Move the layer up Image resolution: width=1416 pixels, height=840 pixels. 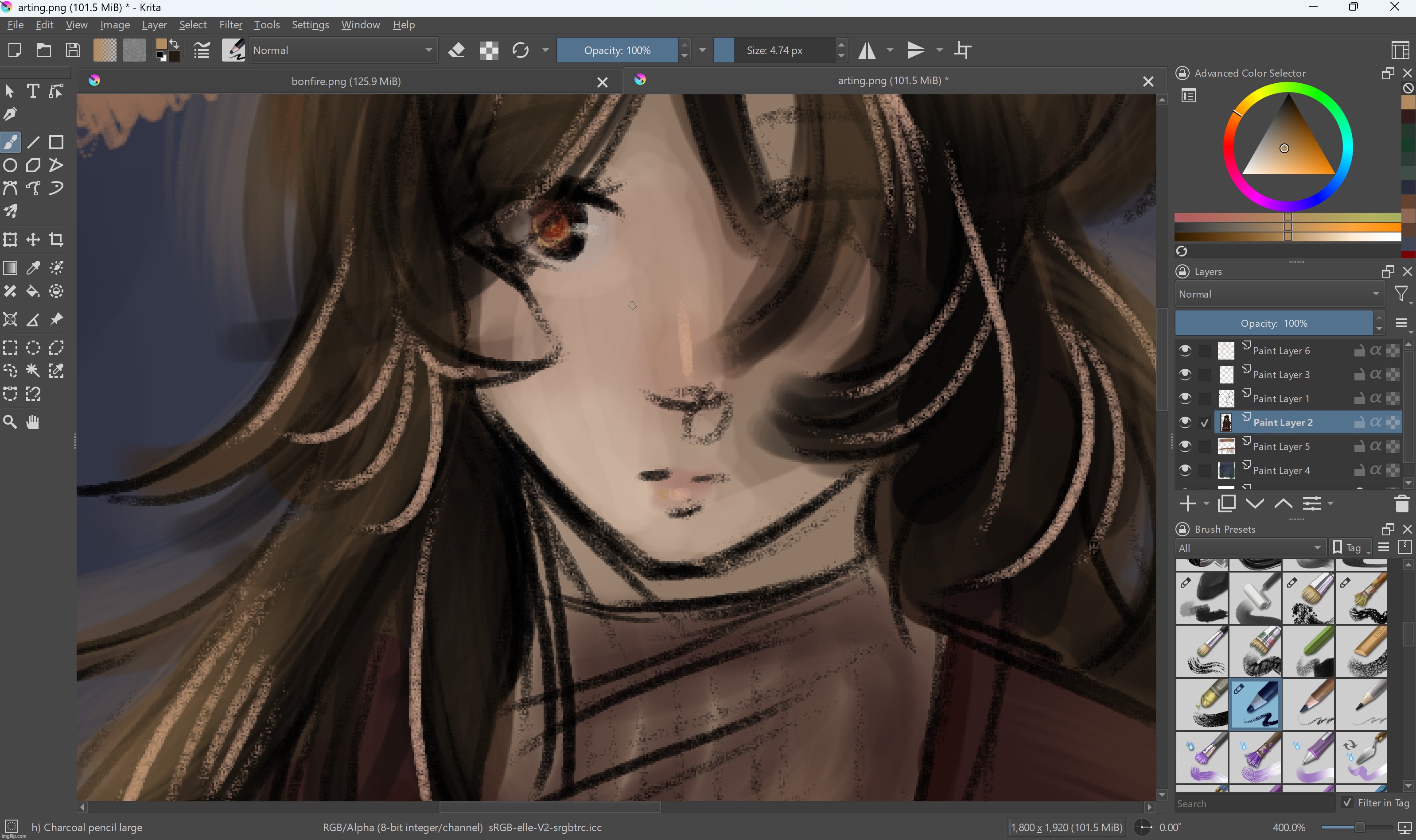(1283, 504)
